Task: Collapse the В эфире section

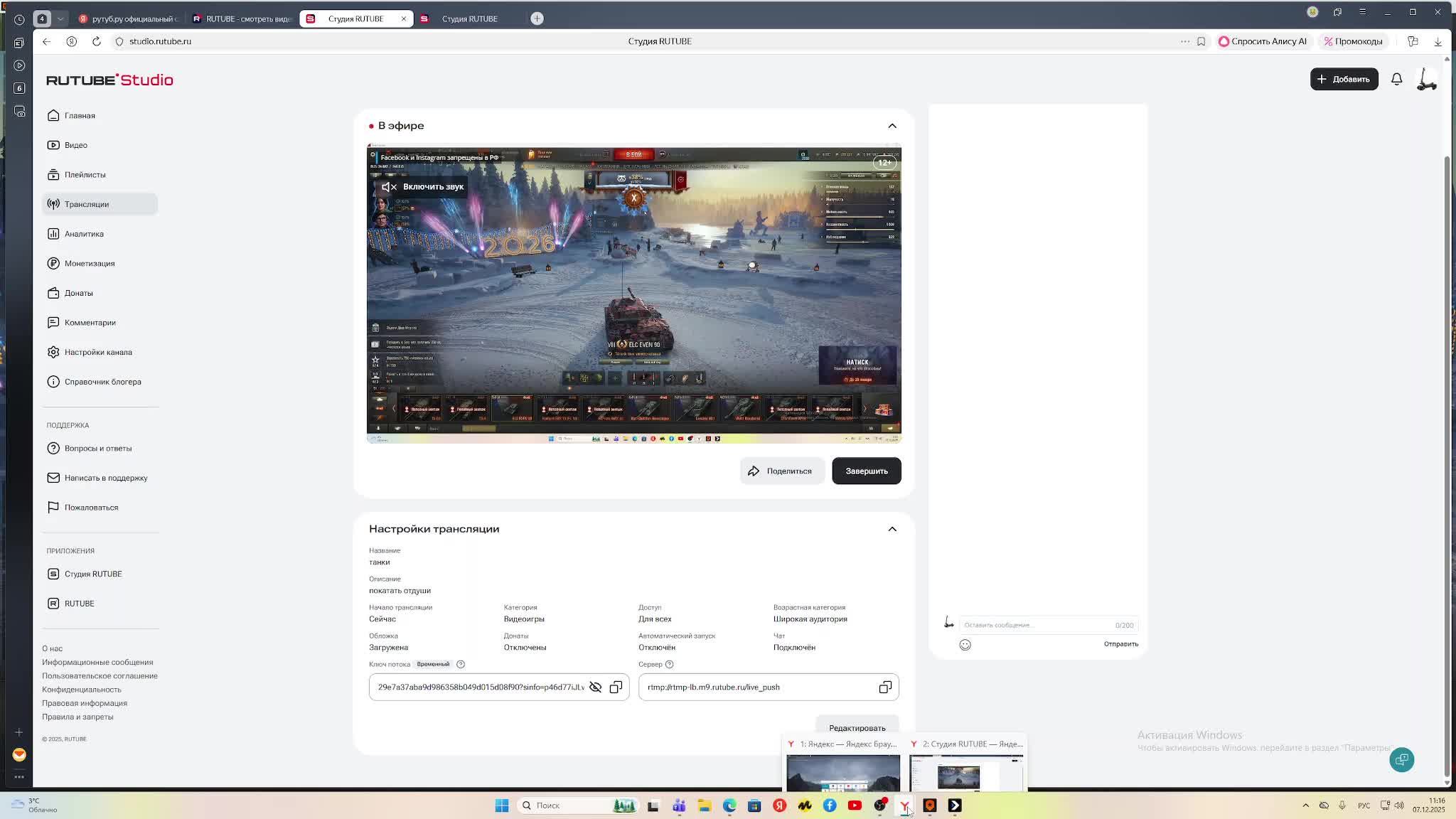Action: click(892, 126)
